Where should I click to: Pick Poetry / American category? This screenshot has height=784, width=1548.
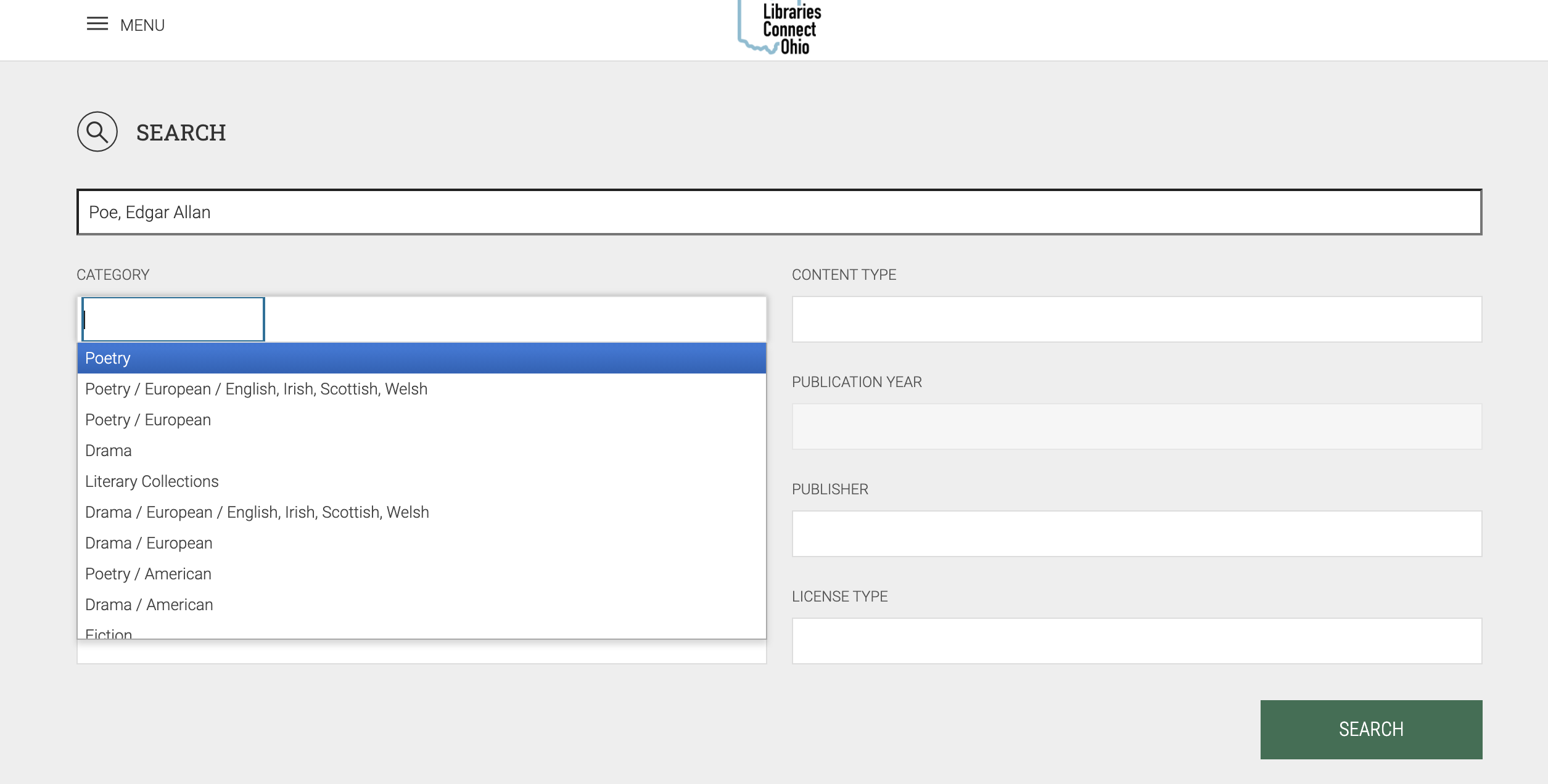point(422,574)
